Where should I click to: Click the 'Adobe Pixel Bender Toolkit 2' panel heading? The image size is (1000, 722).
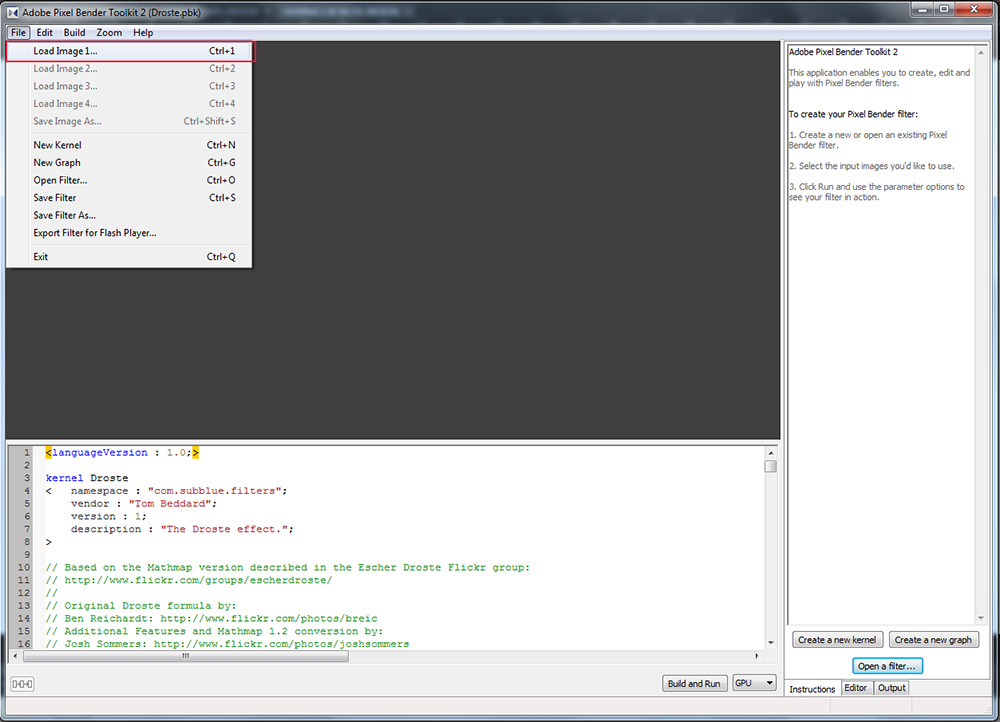843,52
